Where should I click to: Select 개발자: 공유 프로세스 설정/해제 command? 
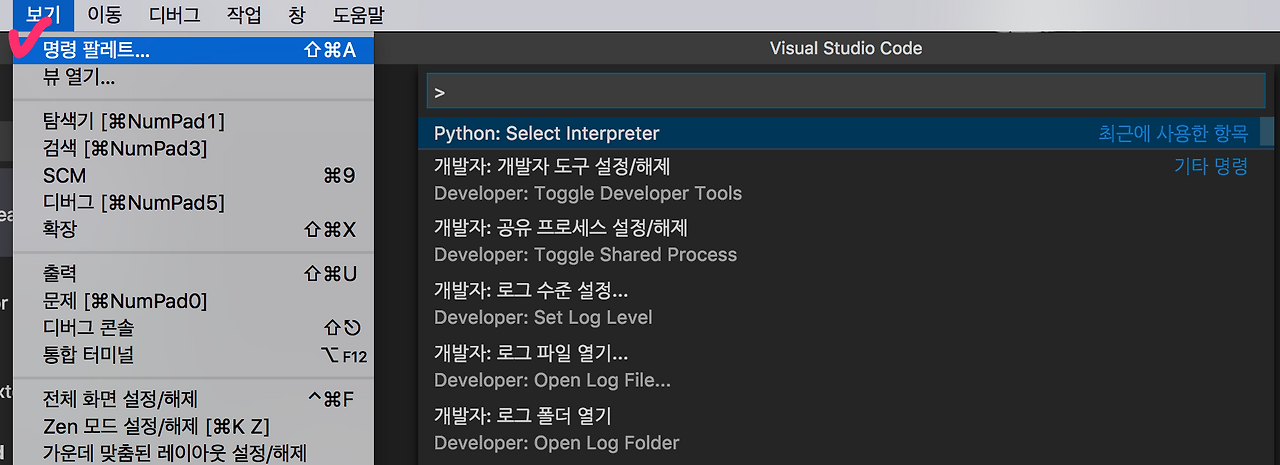pyautogui.click(x=840, y=242)
